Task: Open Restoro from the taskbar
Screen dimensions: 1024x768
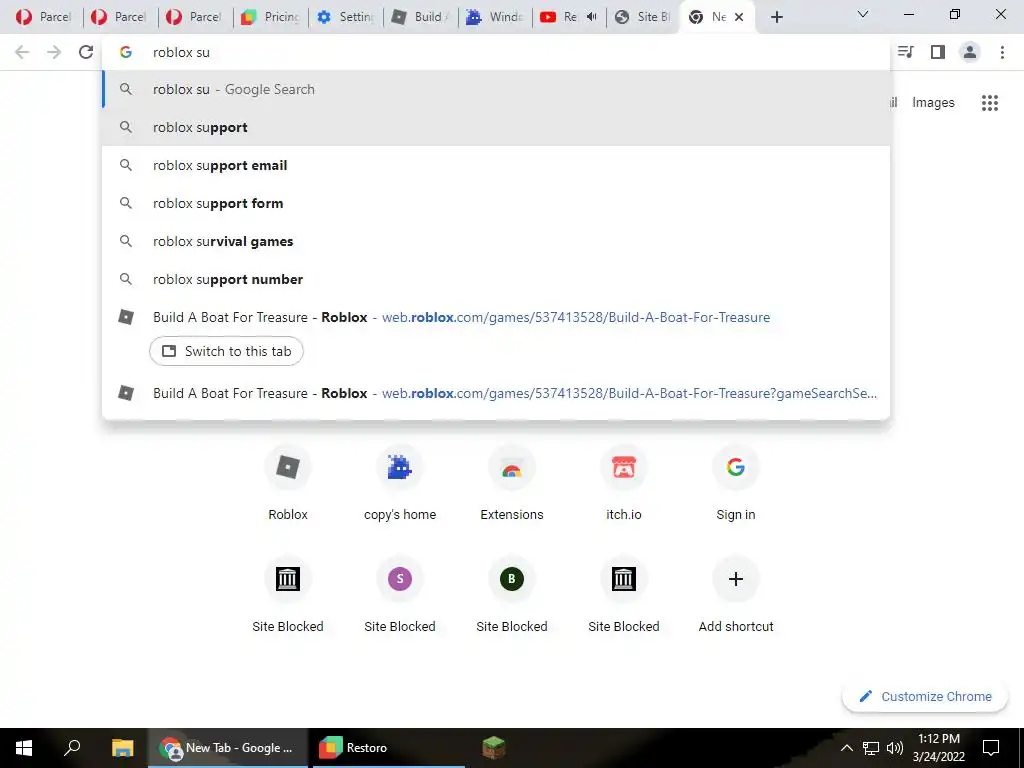Action: click(x=389, y=748)
